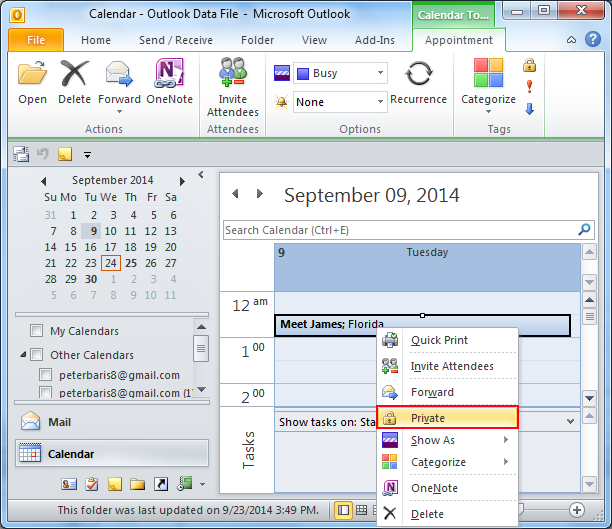Screen dimensions: 612x529
Task: Switch to the Home ribbon tab
Action: pos(96,40)
